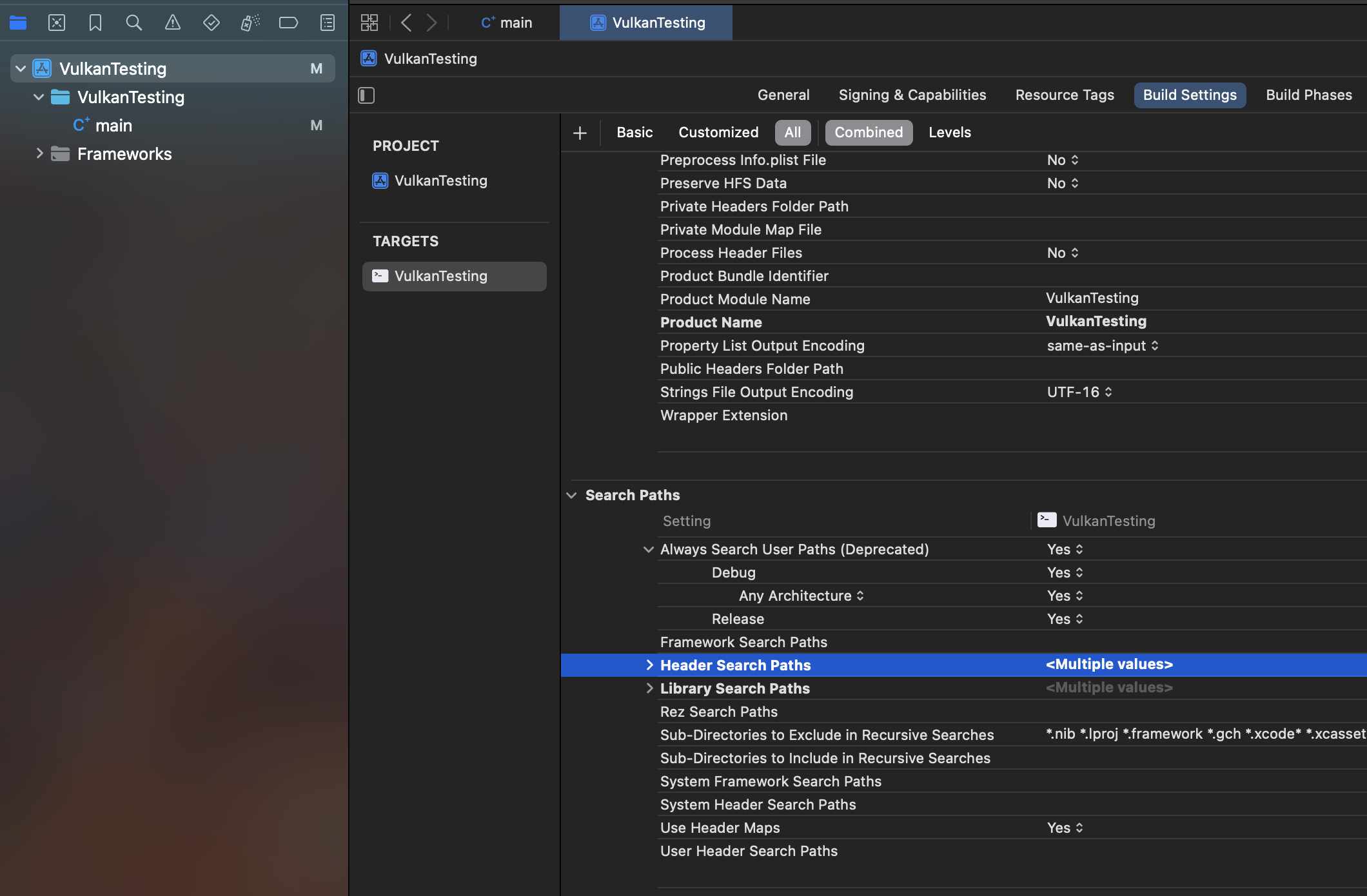
Task: Click the related items grid icon
Action: click(369, 23)
